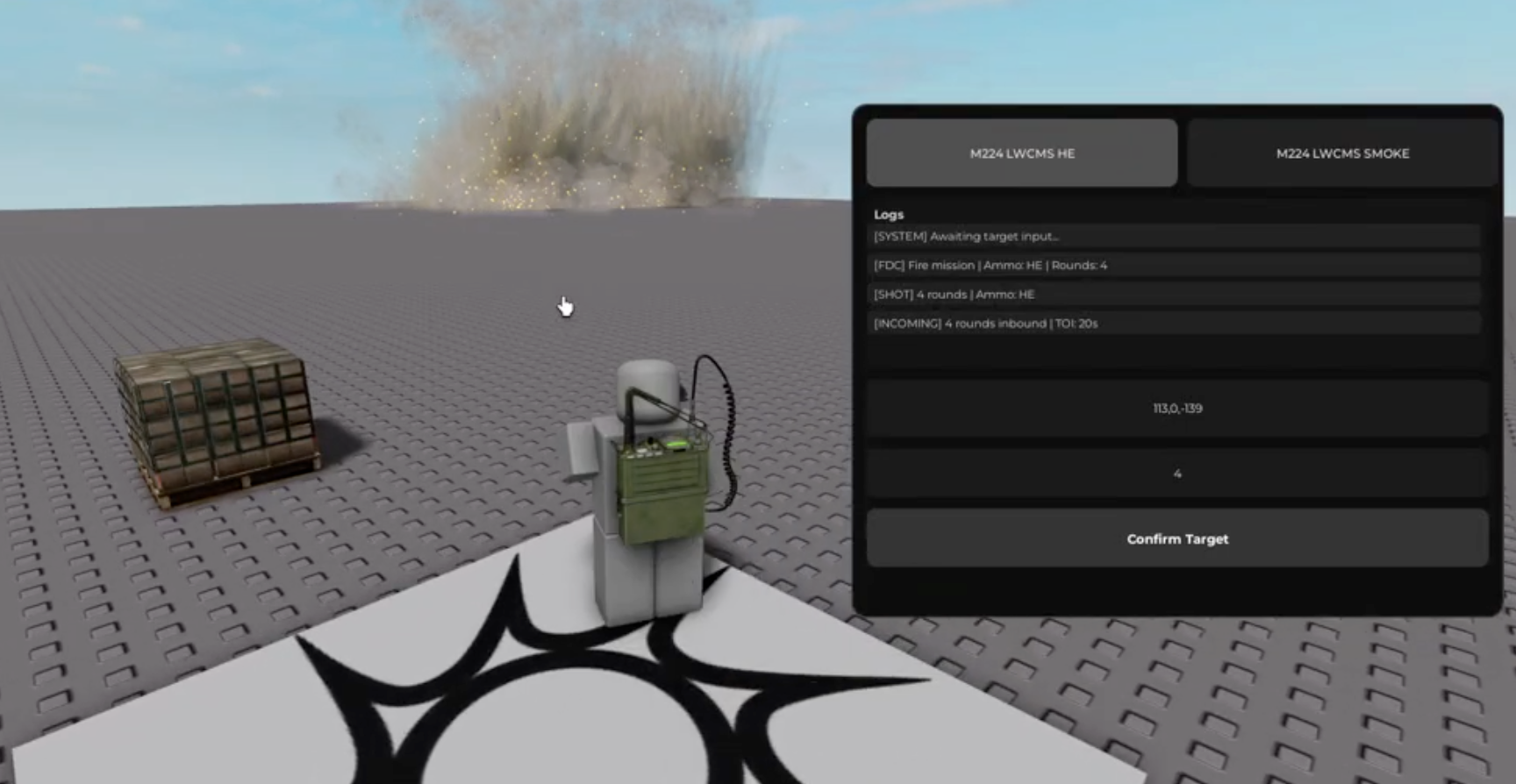This screenshot has width=1516, height=784.
Task: Edit the target coordinates field 113,0,-139
Action: coord(1177,408)
